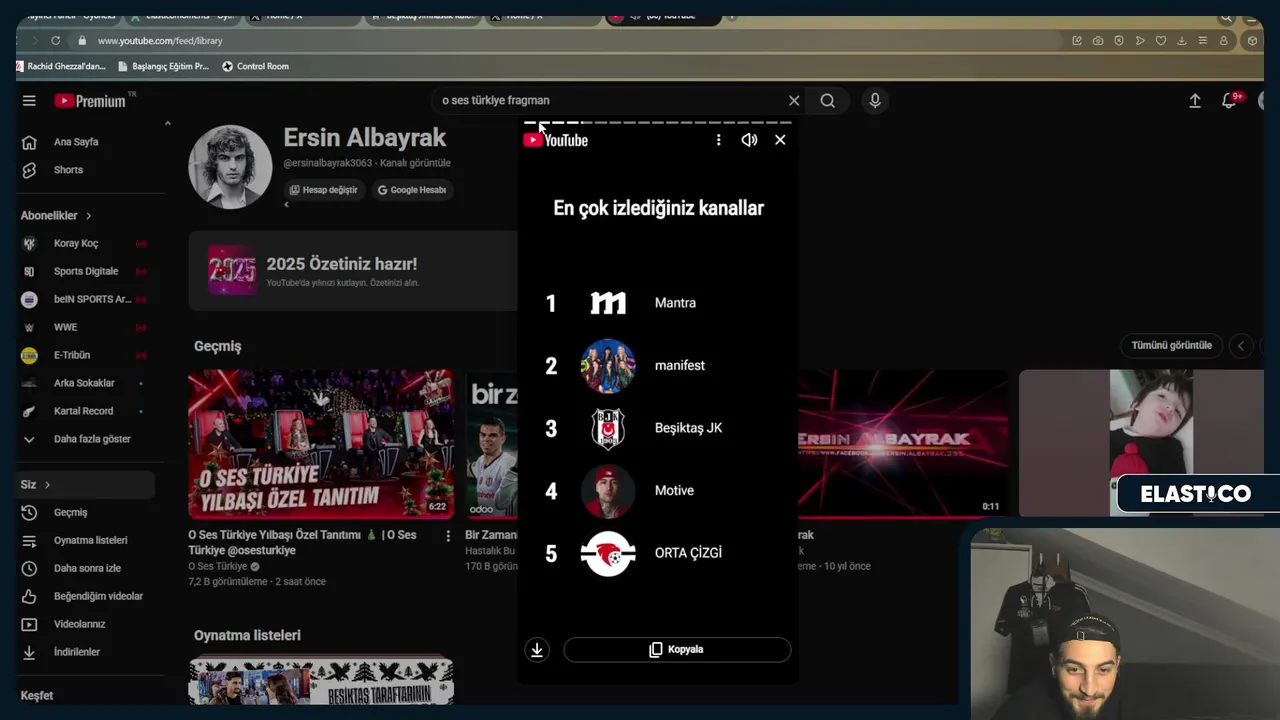Select manifest channel in recap

click(658, 366)
